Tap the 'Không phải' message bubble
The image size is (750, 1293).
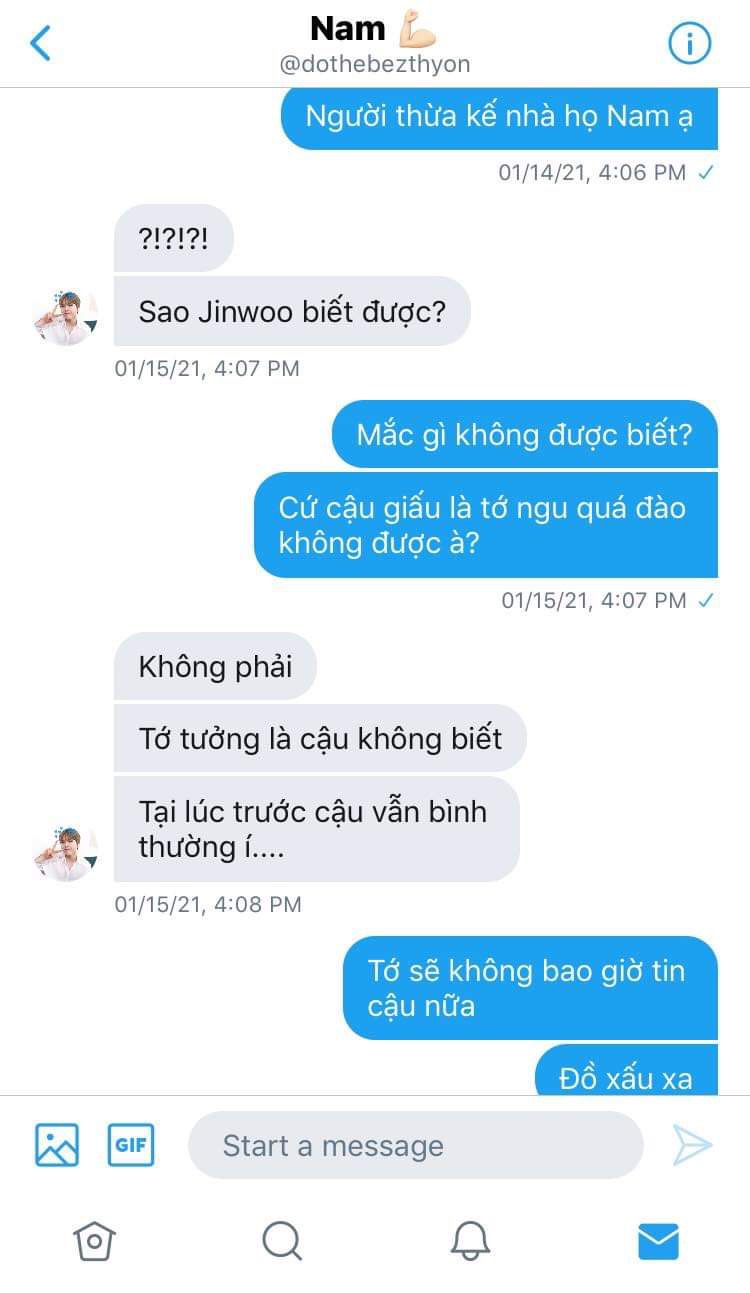coord(215,666)
